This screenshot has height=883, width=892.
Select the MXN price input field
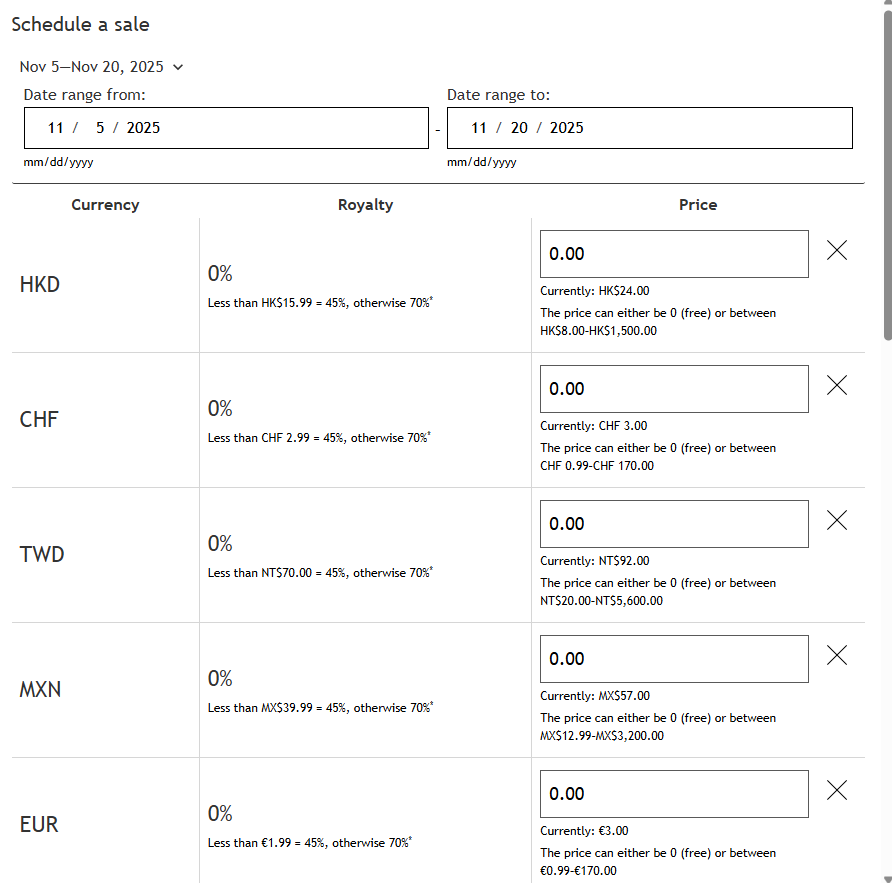point(674,659)
